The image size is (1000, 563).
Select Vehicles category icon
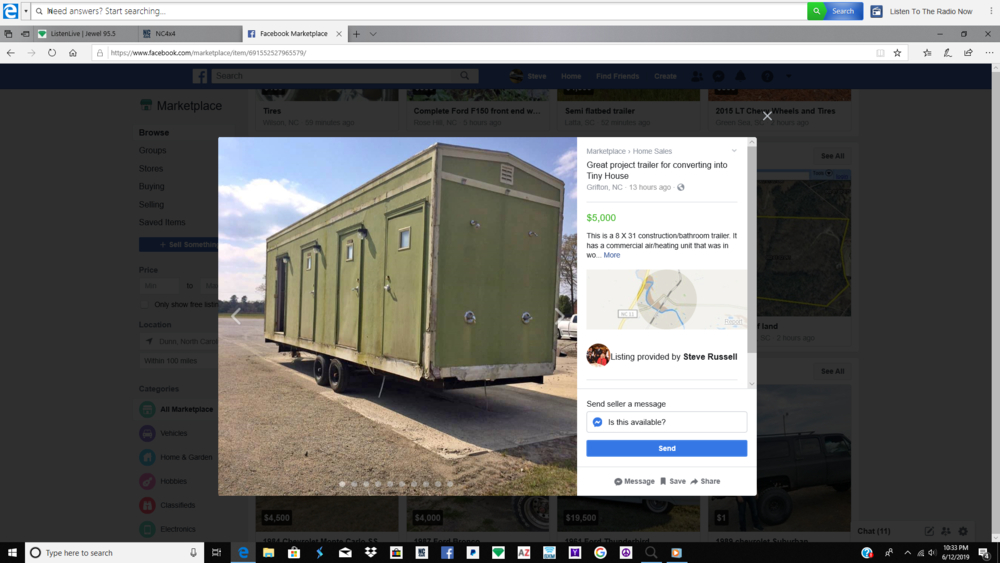147,434
